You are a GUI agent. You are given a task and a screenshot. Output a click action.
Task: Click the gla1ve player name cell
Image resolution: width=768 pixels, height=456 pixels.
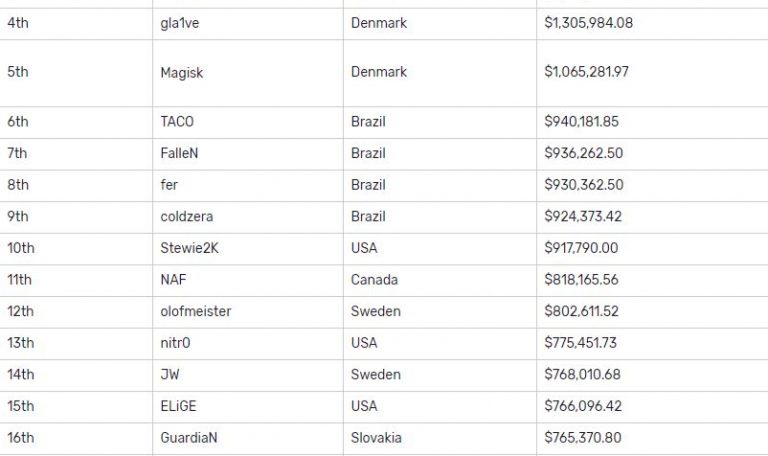181,23
